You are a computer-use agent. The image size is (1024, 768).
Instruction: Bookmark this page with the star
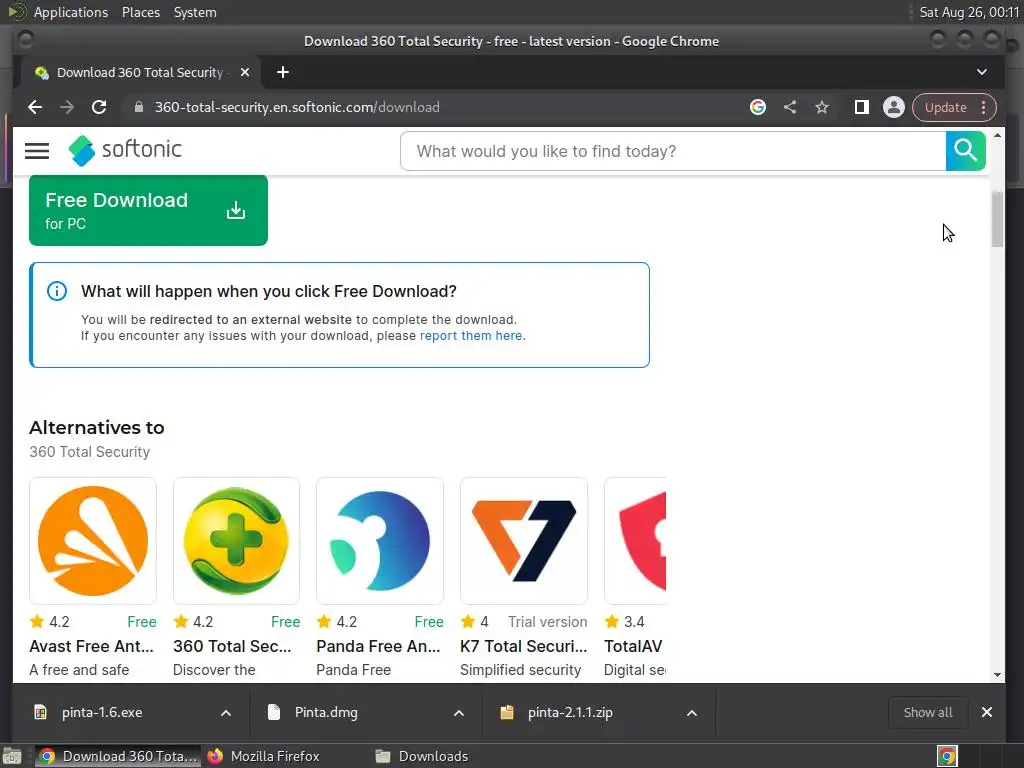pyautogui.click(x=822, y=107)
